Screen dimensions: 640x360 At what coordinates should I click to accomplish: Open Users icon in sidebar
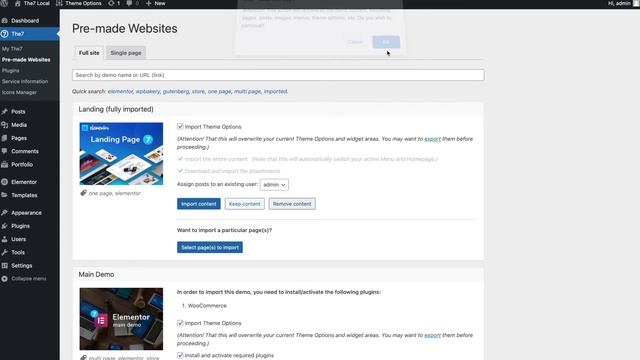pyautogui.click(x=4, y=239)
